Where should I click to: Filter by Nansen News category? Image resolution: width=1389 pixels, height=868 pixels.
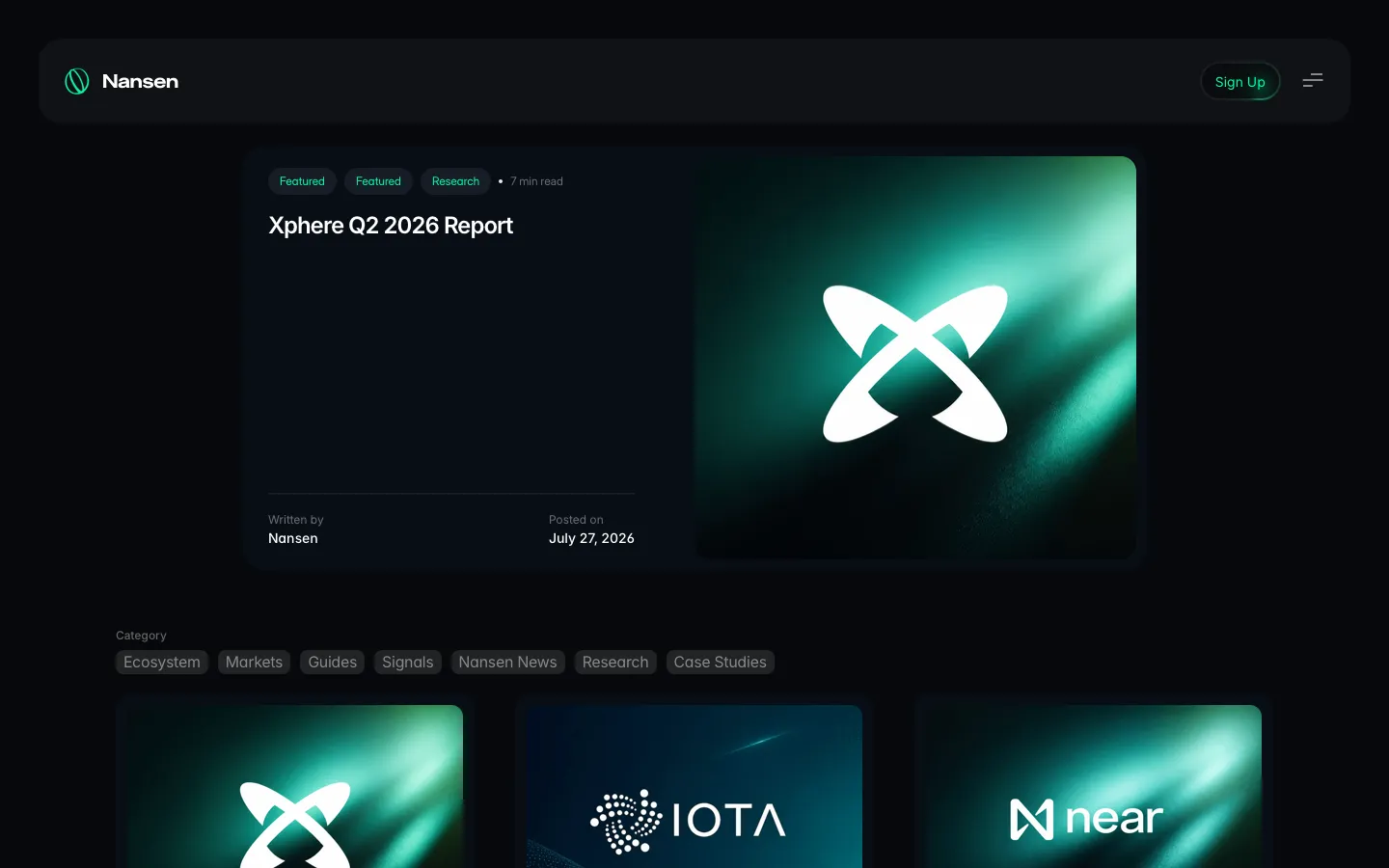(507, 662)
